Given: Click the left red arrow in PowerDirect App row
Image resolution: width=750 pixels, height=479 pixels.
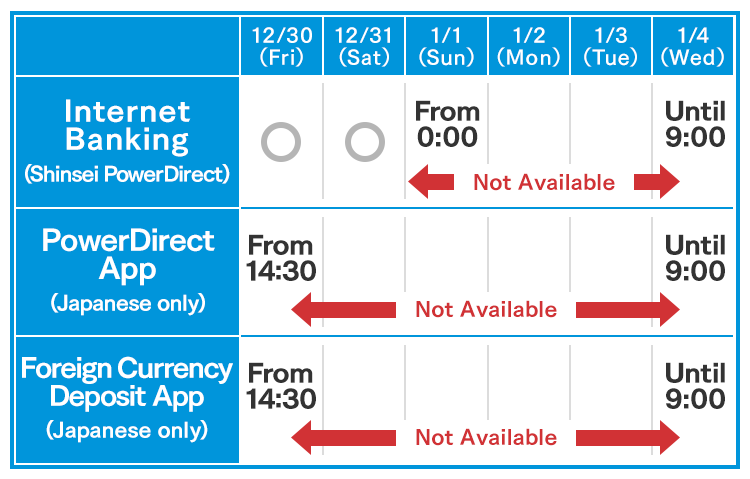Looking at the screenshot, I should 346,310.
